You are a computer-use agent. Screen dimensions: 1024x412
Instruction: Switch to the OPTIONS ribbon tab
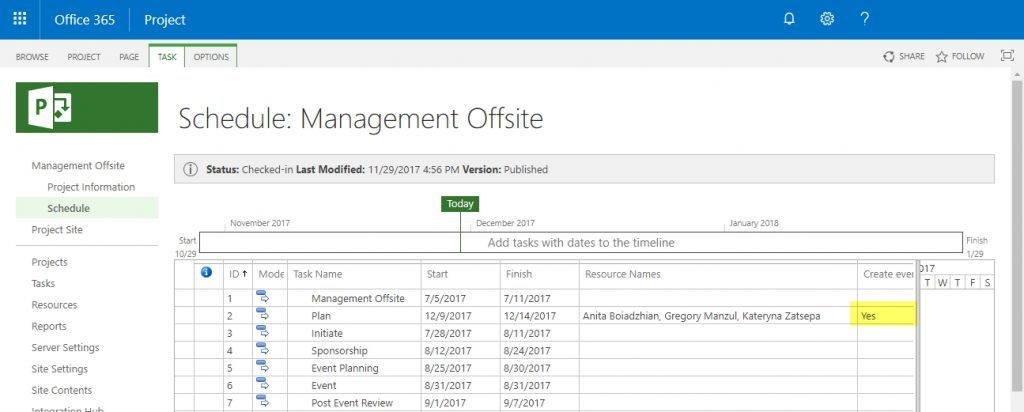[211, 57]
